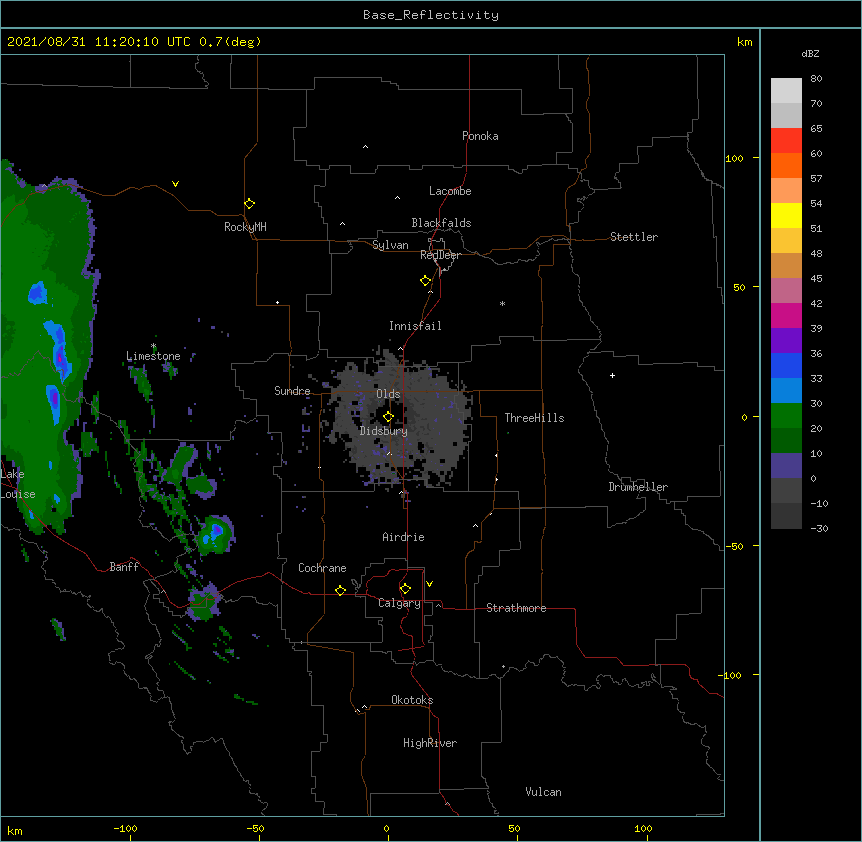862x842 pixels.
Task: Click the RockyMH label
Action: [245, 227]
